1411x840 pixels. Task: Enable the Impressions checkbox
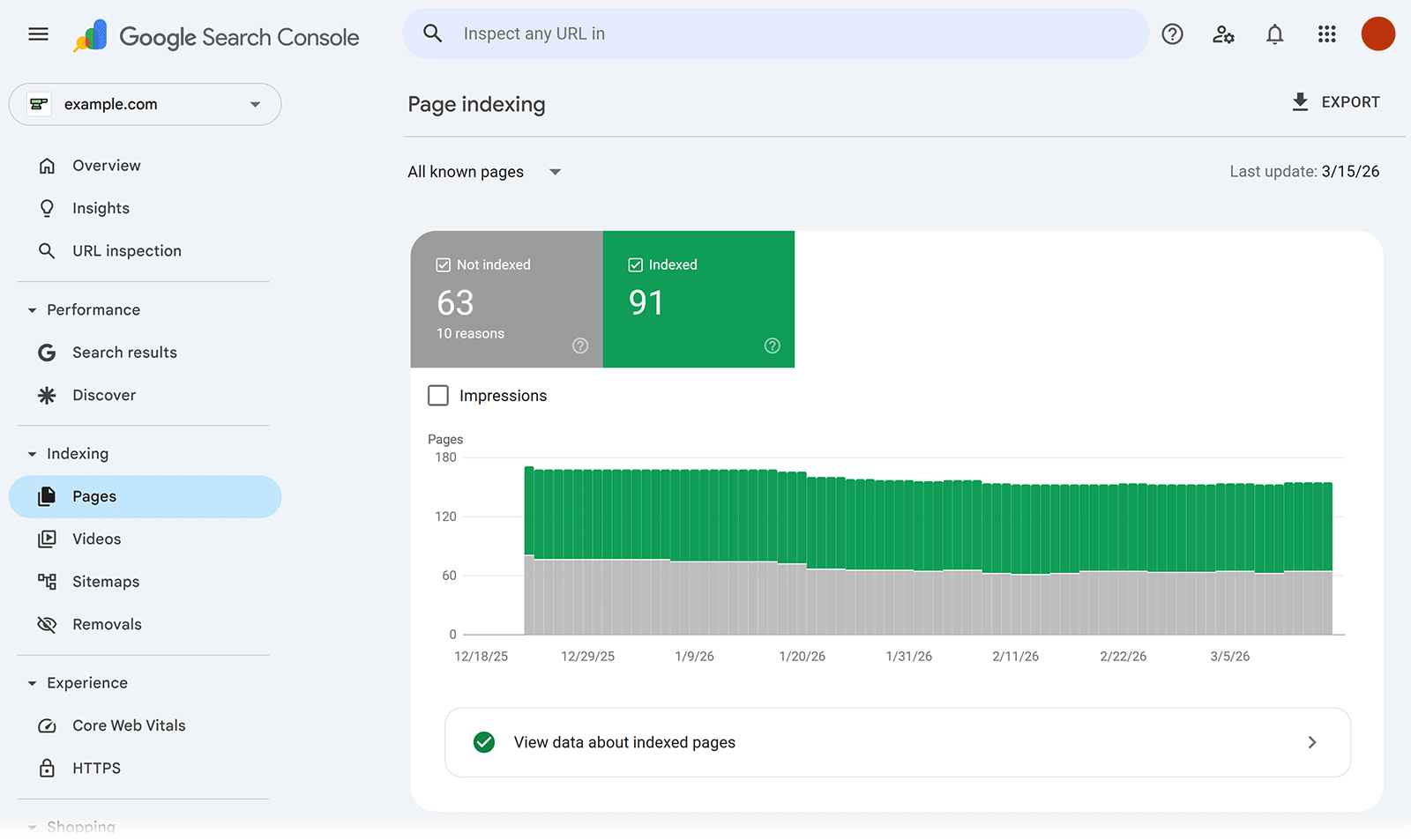click(x=438, y=395)
